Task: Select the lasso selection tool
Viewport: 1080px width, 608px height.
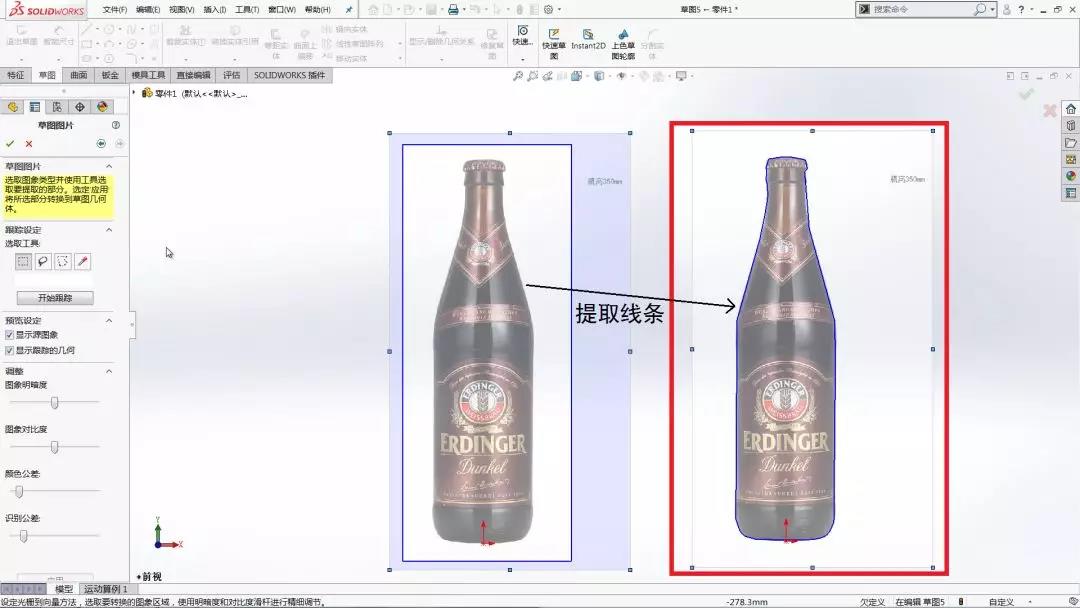Action: click(43, 261)
